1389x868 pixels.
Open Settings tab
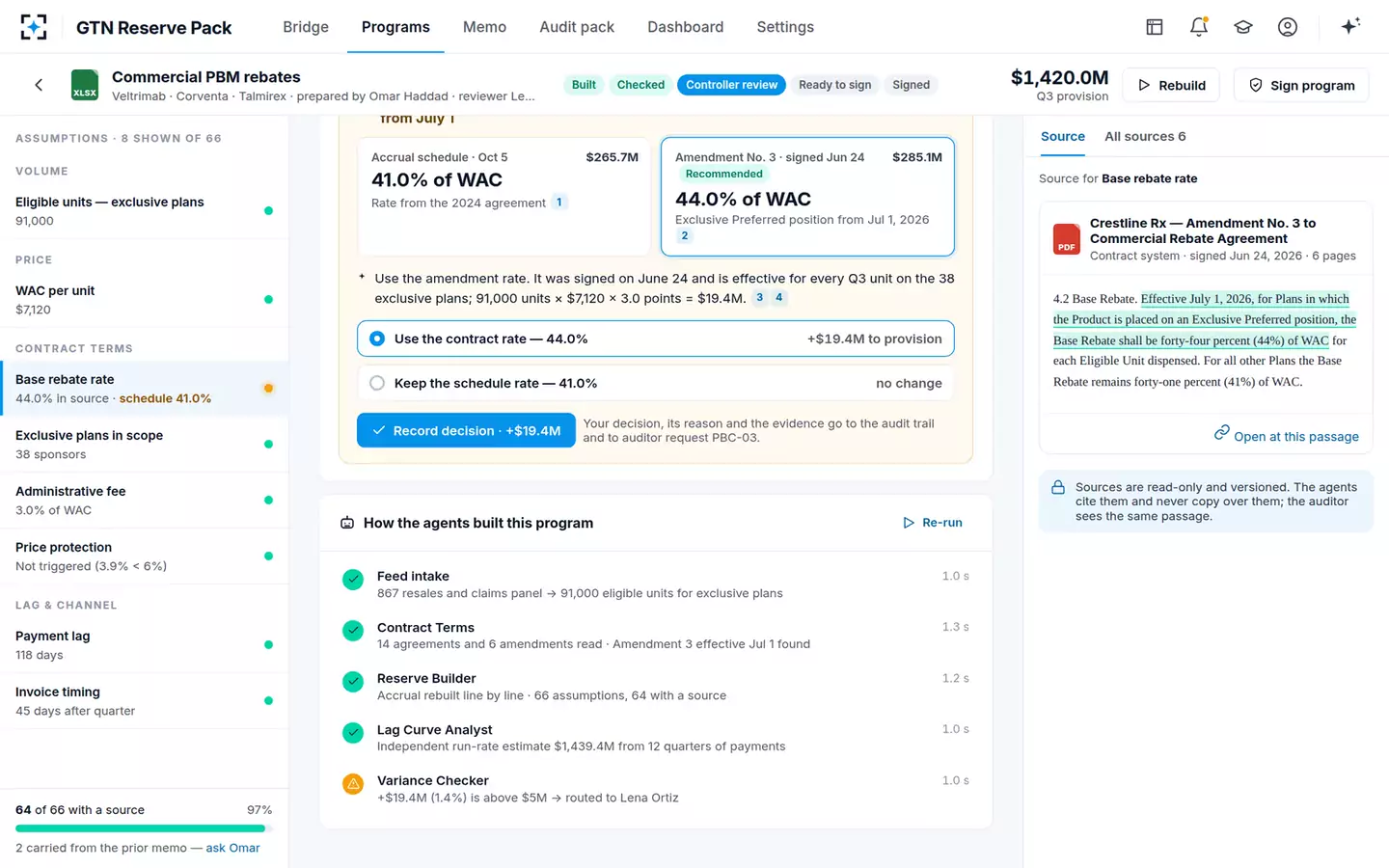[x=785, y=27]
